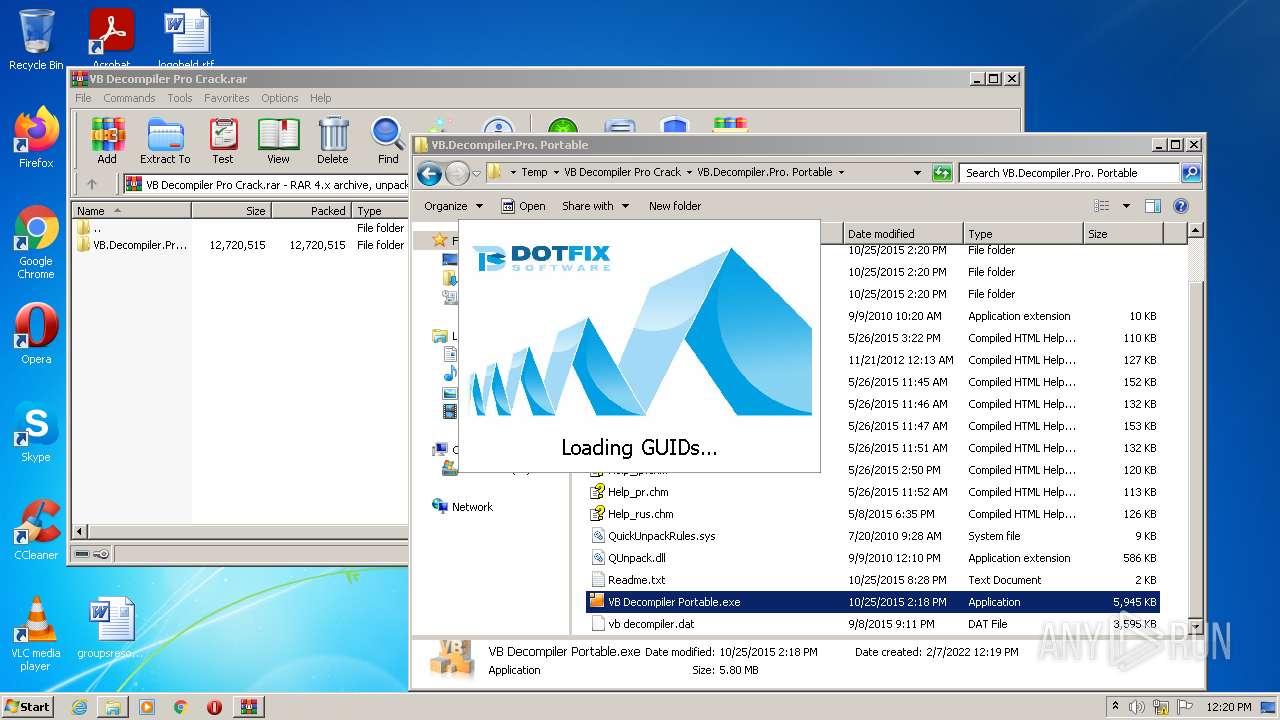Open Explorer help question mark icon
The height and width of the screenshot is (720, 1280).
pyautogui.click(x=1180, y=206)
